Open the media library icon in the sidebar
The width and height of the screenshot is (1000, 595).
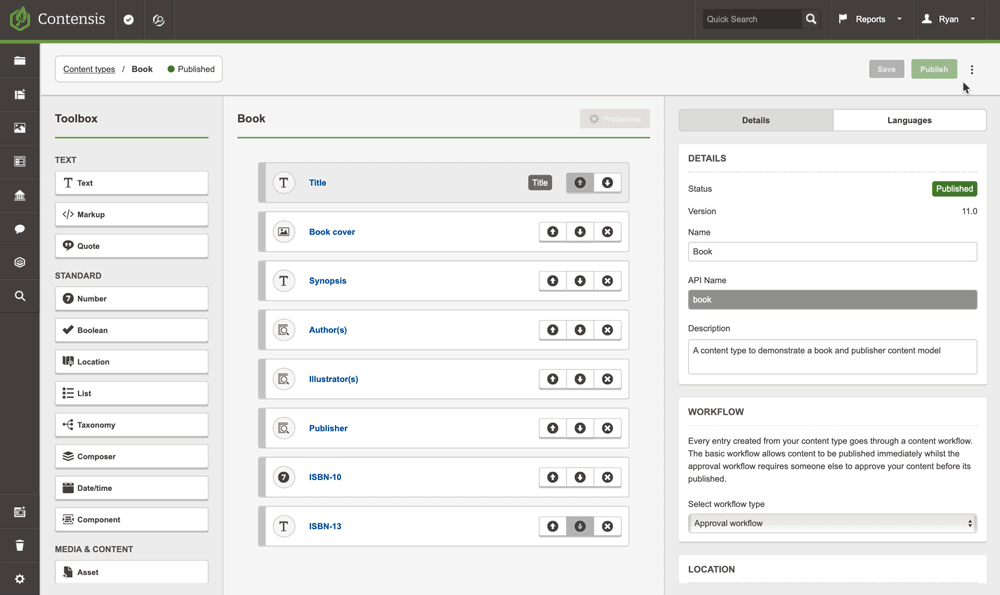tap(20, 128)
